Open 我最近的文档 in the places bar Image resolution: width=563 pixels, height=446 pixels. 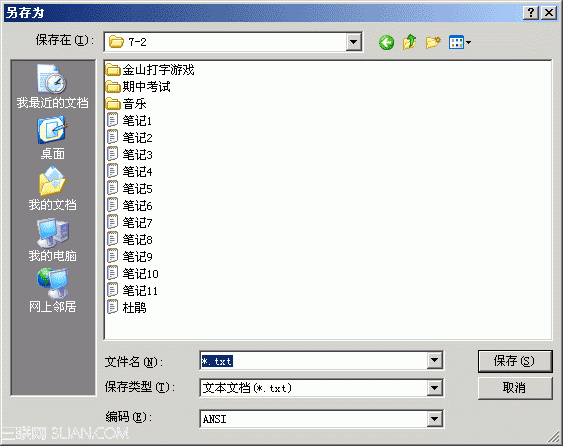52,87
